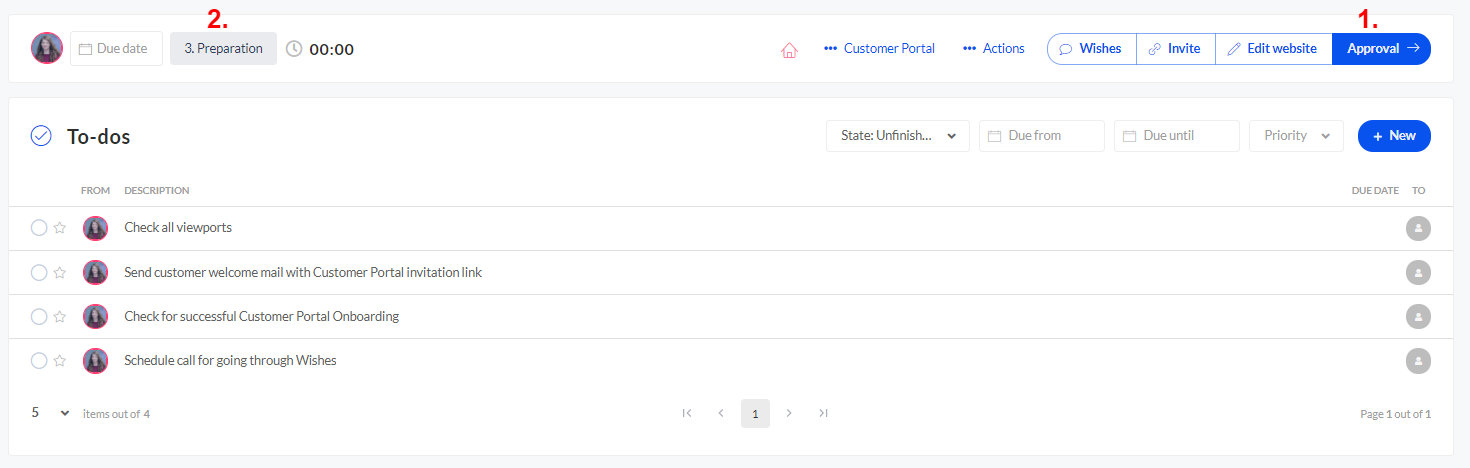Open the Customer Portal menu
Viewport: 1470px width, 468px height.
coord(879,49)
